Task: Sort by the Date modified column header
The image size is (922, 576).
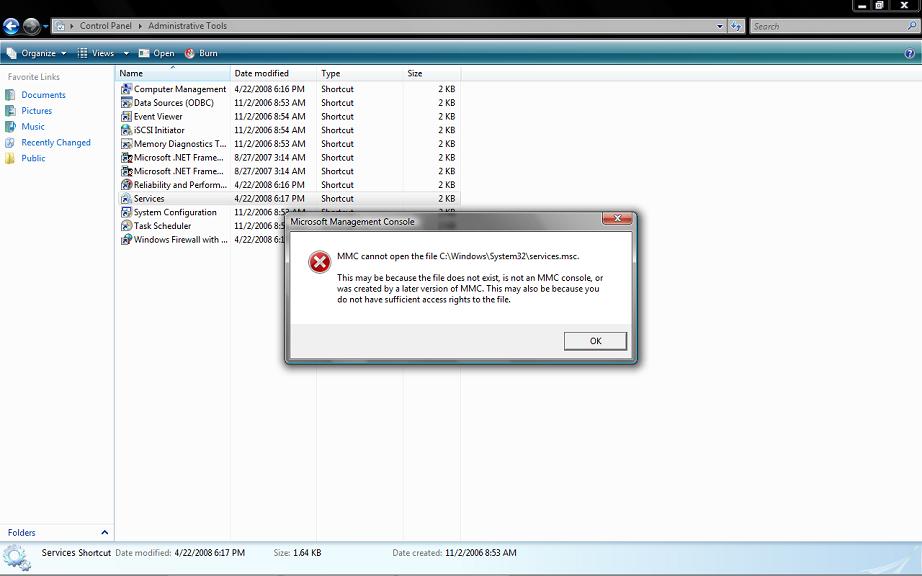Action: [273, 73]
